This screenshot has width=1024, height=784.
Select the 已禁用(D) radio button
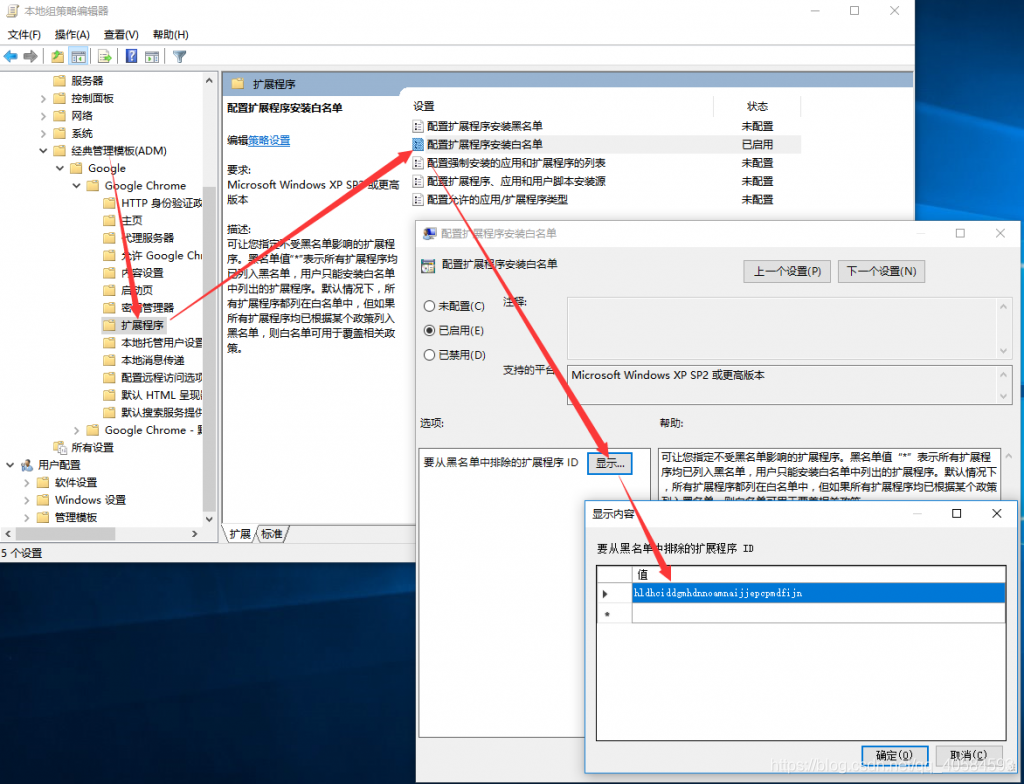tap(429, 355)
